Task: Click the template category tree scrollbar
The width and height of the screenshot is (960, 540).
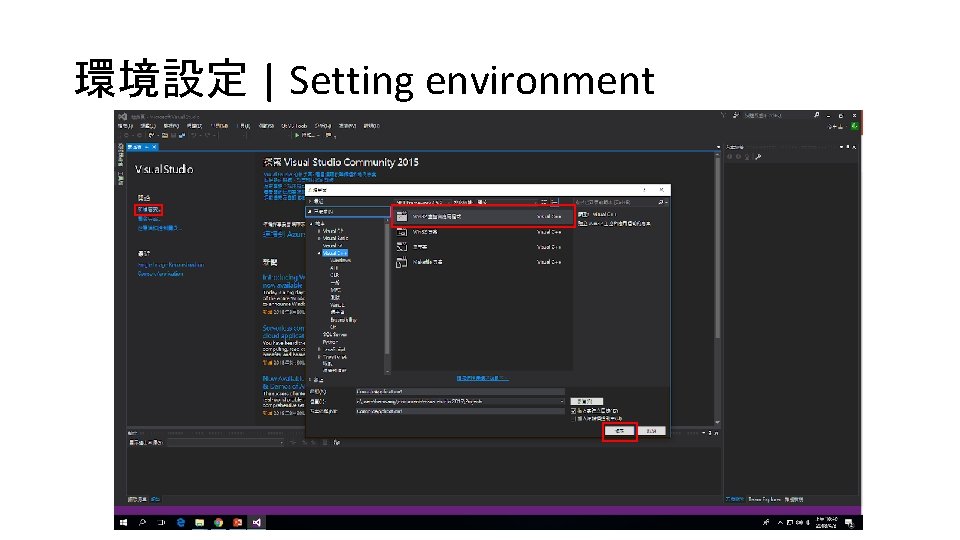Action: [388, 297]
